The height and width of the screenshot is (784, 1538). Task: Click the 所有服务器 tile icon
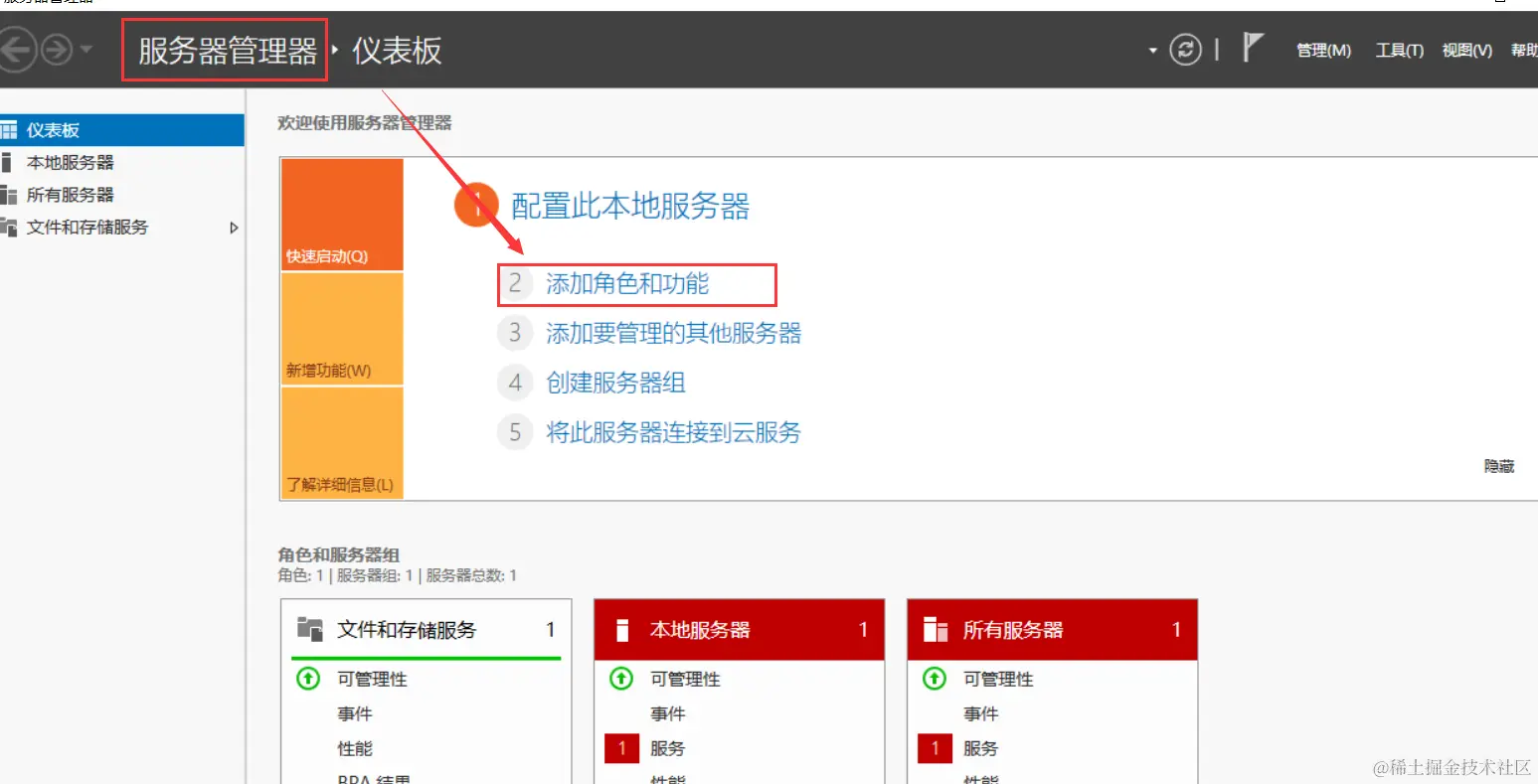(936, 629)
